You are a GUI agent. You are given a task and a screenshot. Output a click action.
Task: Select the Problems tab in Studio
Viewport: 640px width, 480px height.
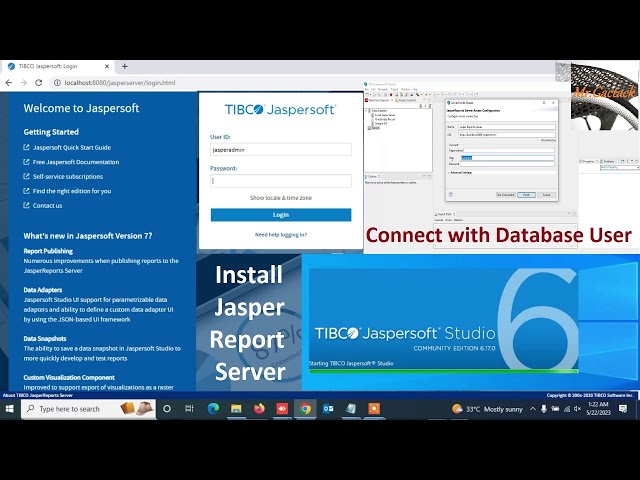(x=608, y=161)
